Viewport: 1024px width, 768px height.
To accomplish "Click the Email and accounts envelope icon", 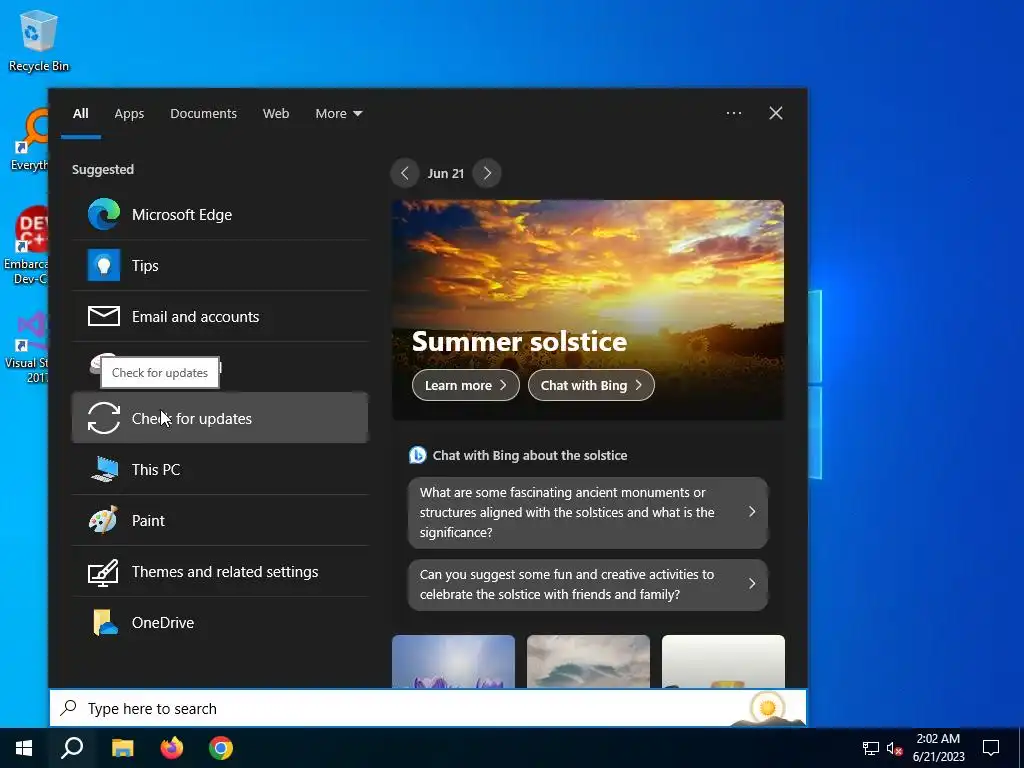I will pos(104,316).
